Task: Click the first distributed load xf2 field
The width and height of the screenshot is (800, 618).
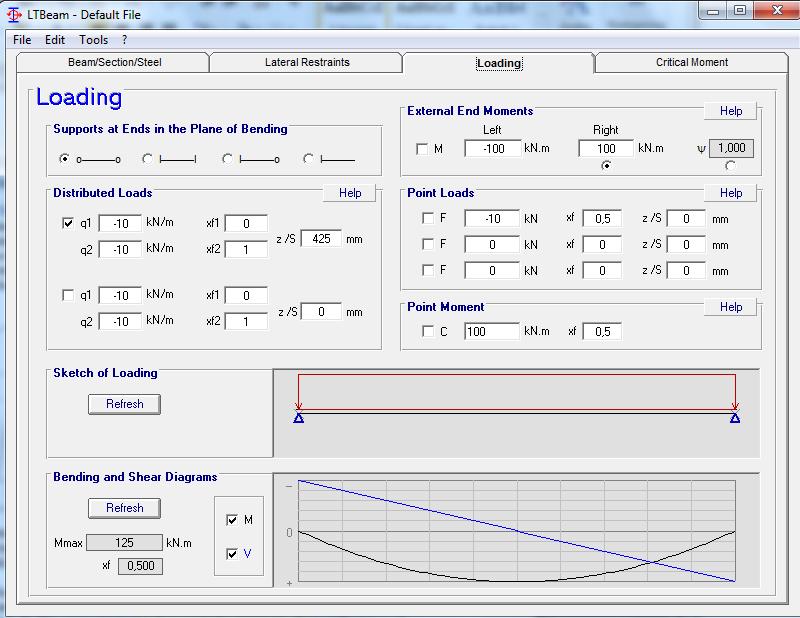Action: (x=246, y=250)
